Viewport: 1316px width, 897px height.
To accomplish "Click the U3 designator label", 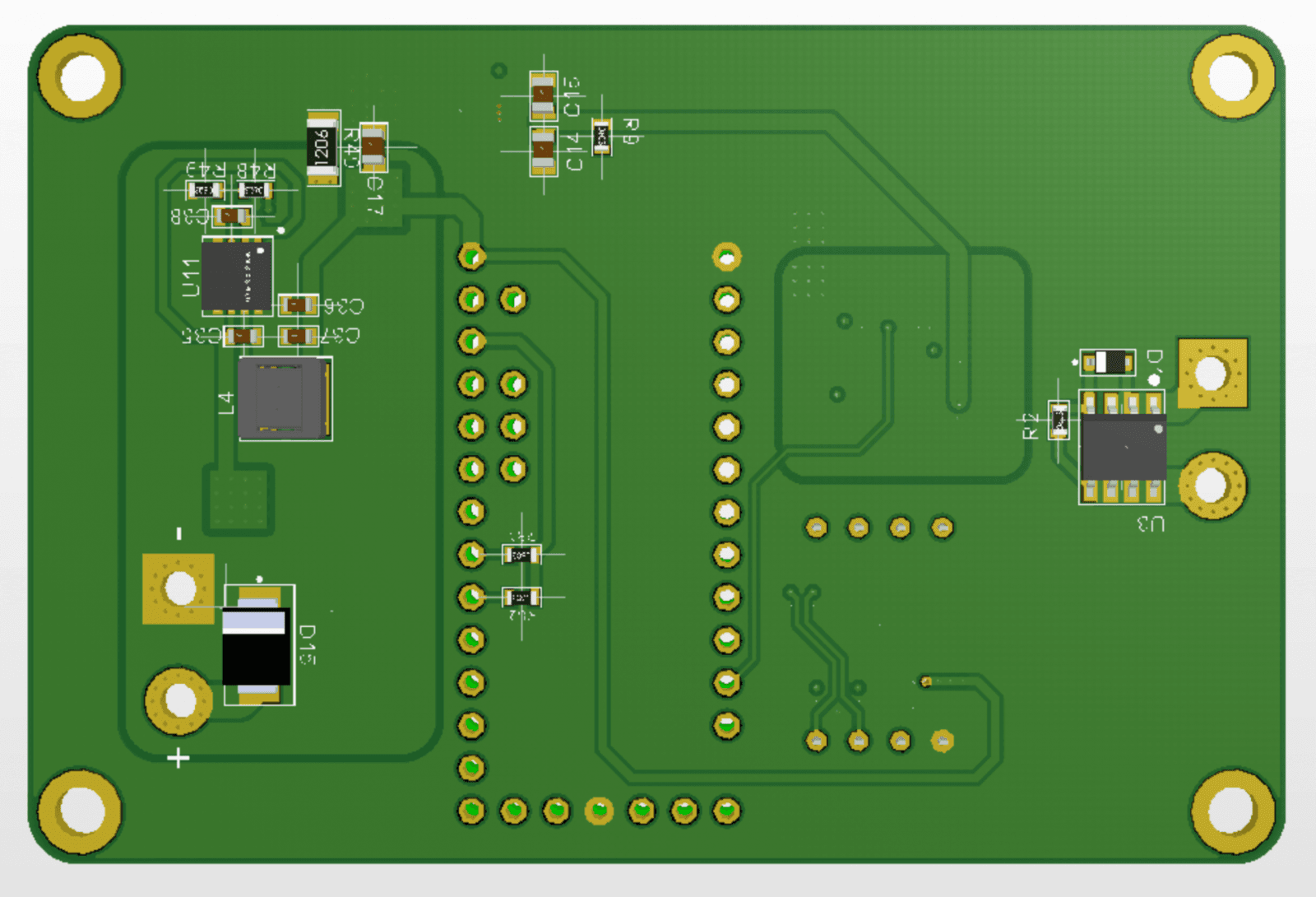I will click(x=1151, y=523).
